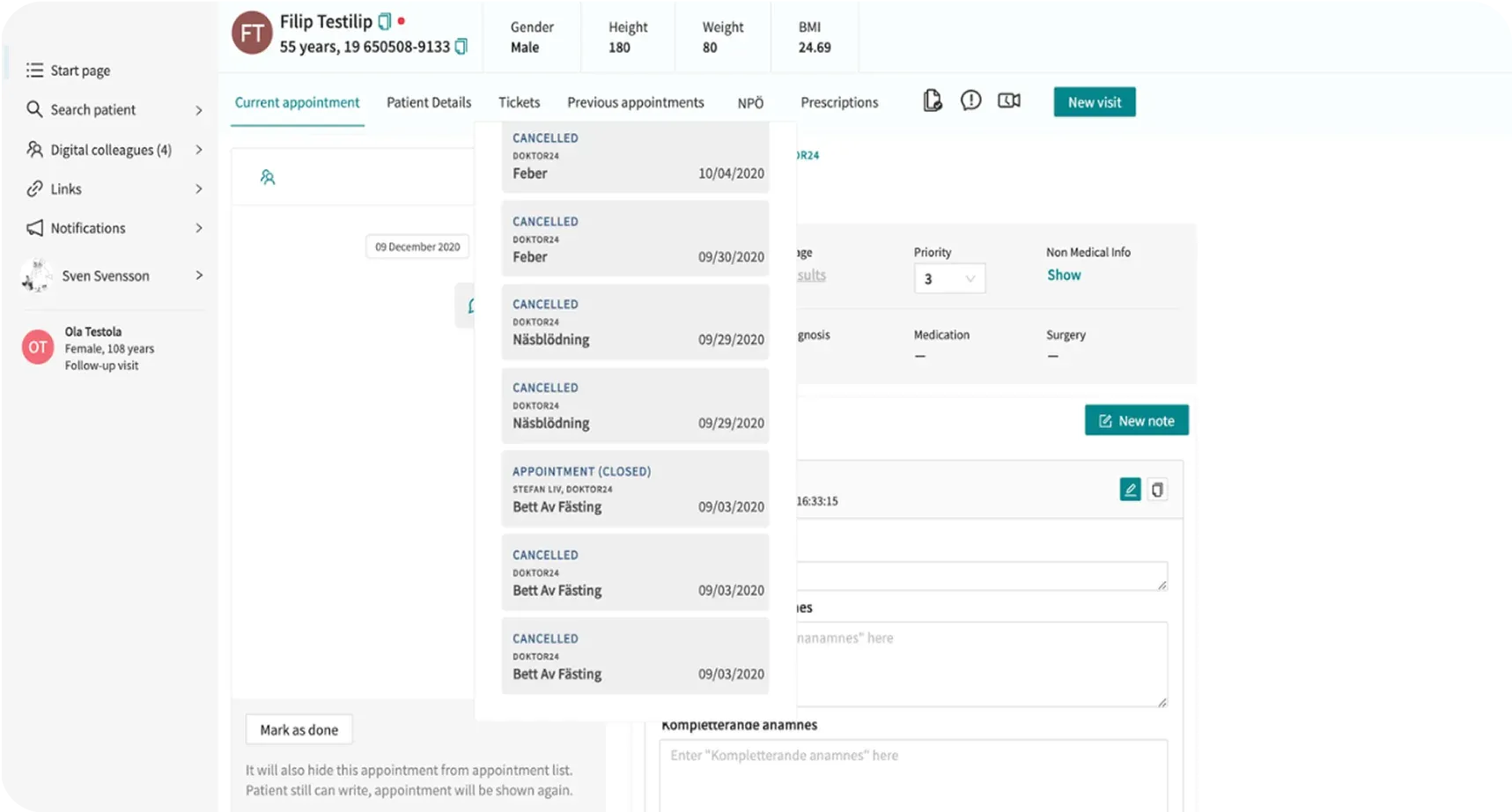
Task: Open the Priority dropdown
Action: point(948,279)
